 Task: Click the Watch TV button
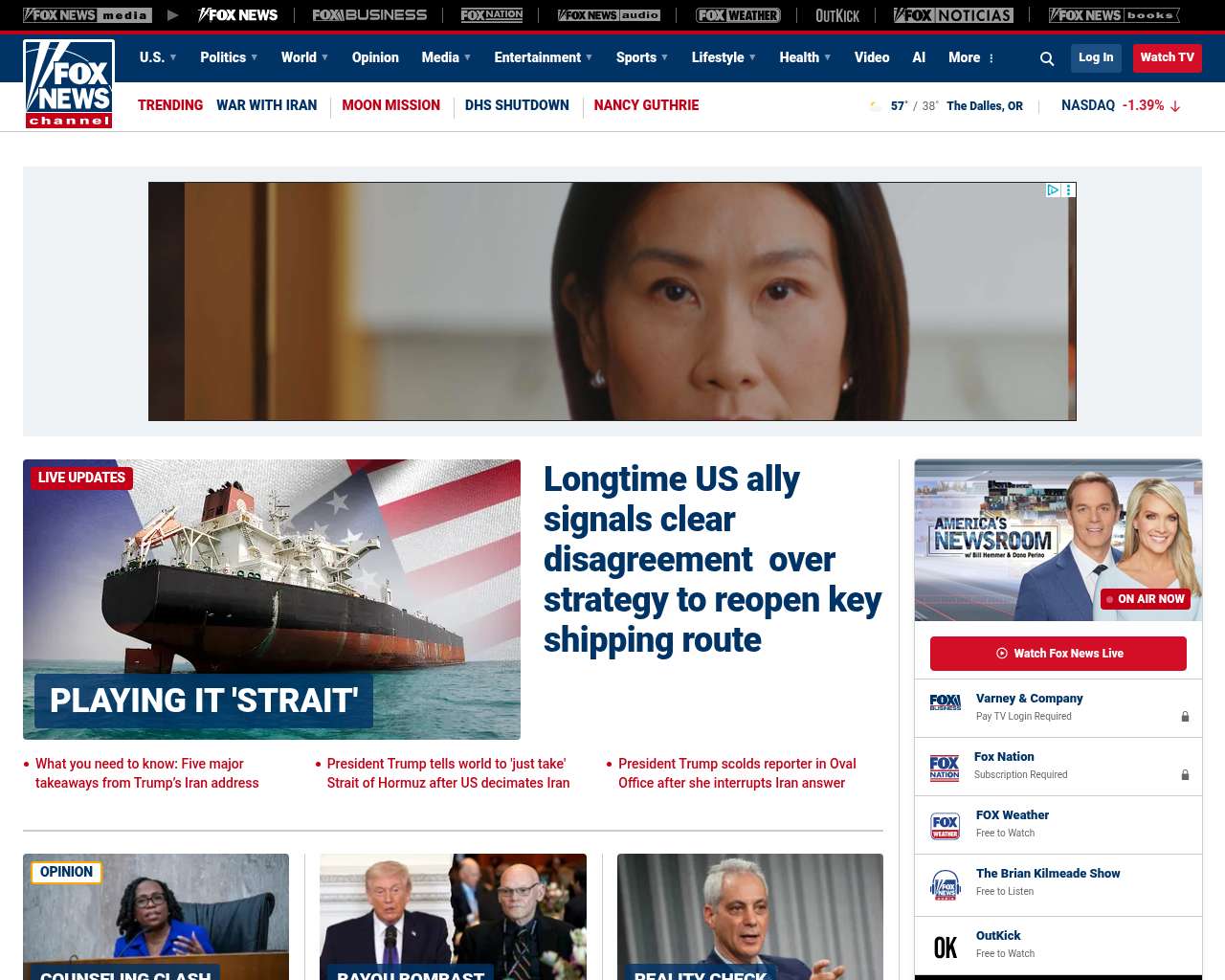[x=1168, y=57]
